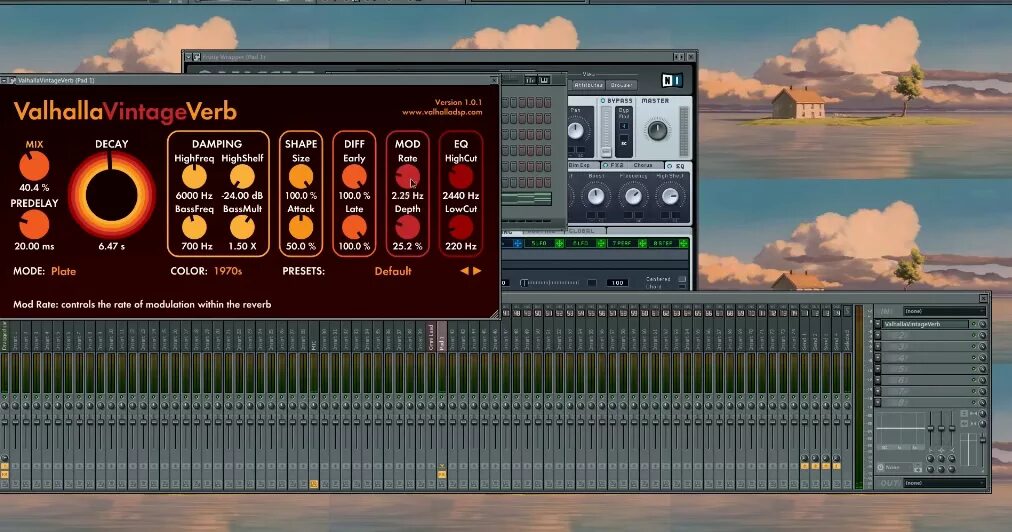Open the reverb MODE selector showing Plate

pyautogui.click(x=63, y=271)
